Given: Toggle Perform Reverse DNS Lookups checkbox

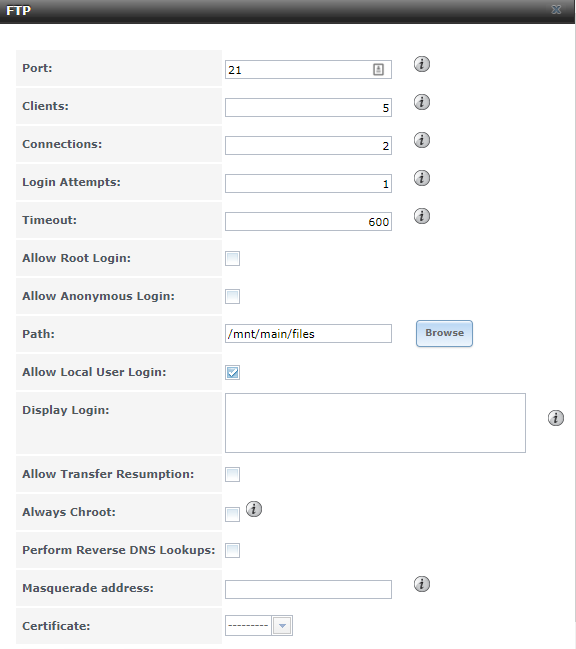Looking at the screenshot, I should pyautogui.click(x=233, y=550).
